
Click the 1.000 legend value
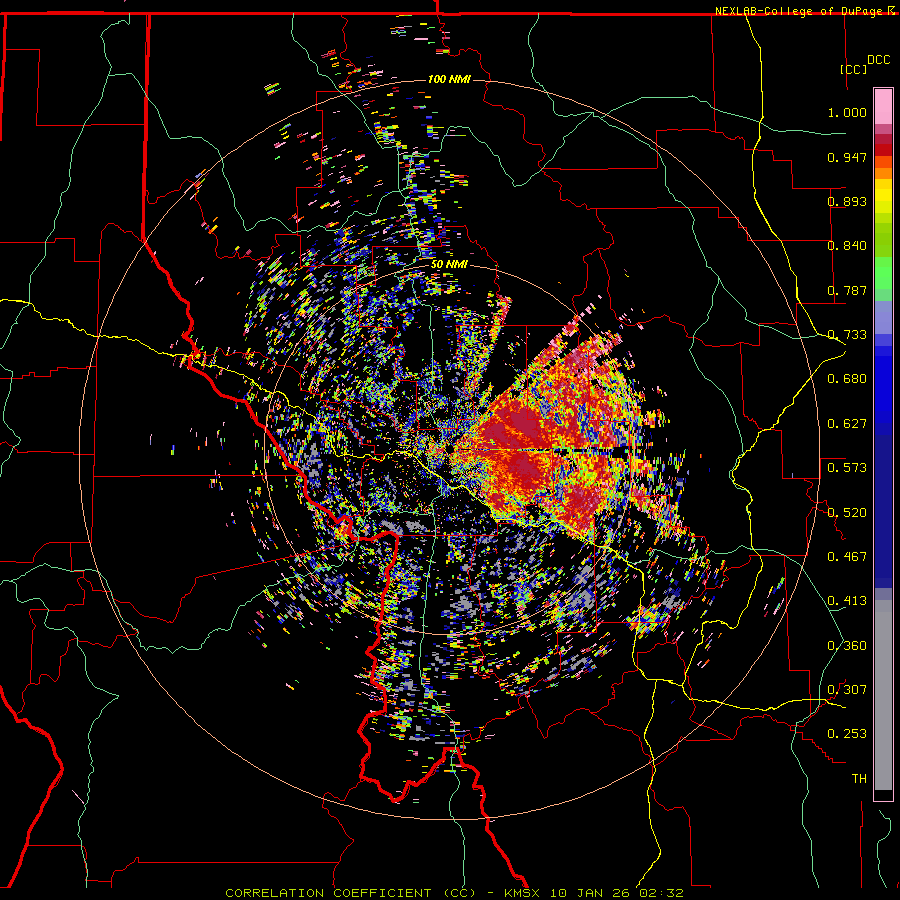[x=847, y=112]
